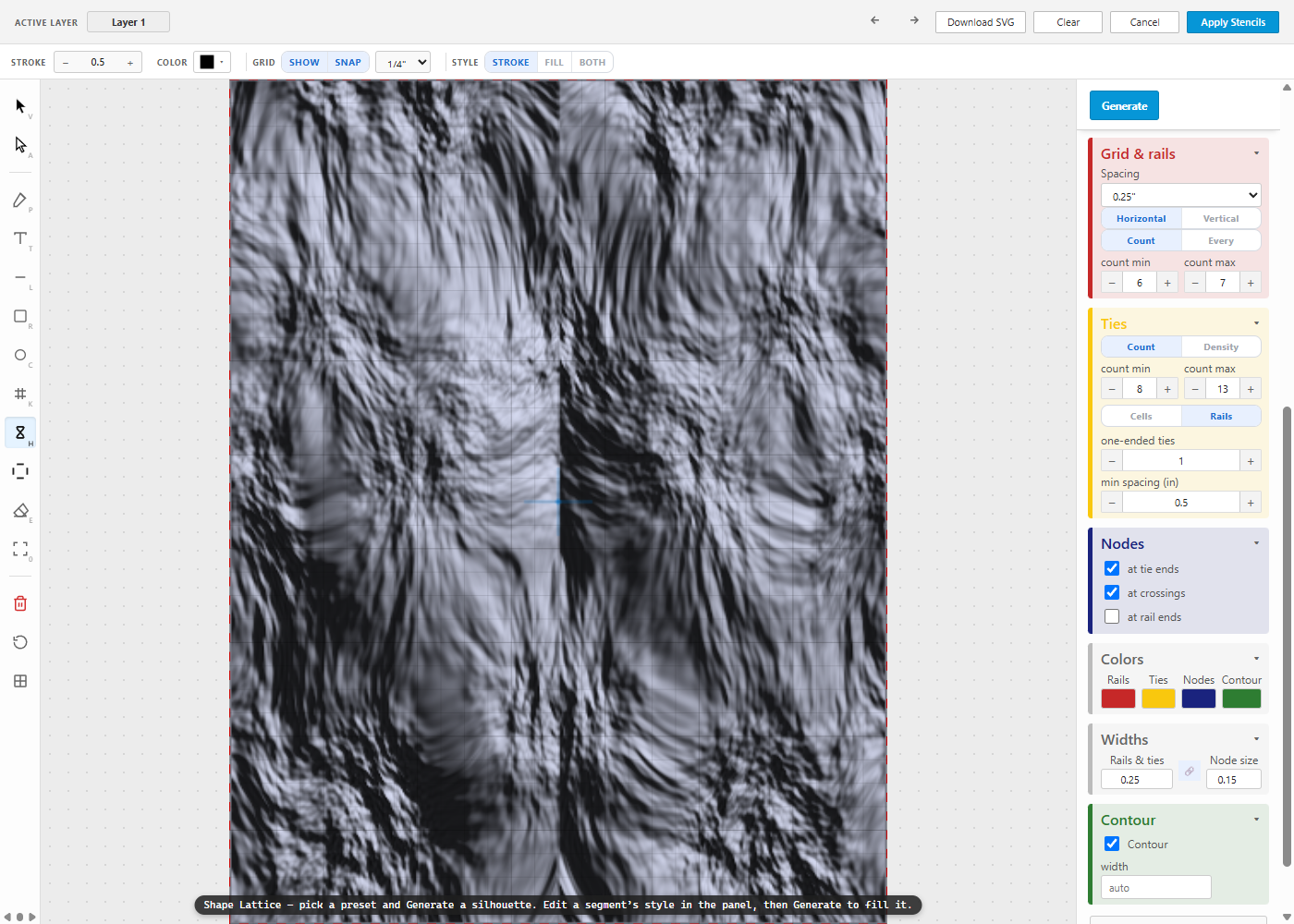Screen dimensions: 1294x924
Task: Open the Spacing 0.25" dropdown
Action: tap(1180, 196)
